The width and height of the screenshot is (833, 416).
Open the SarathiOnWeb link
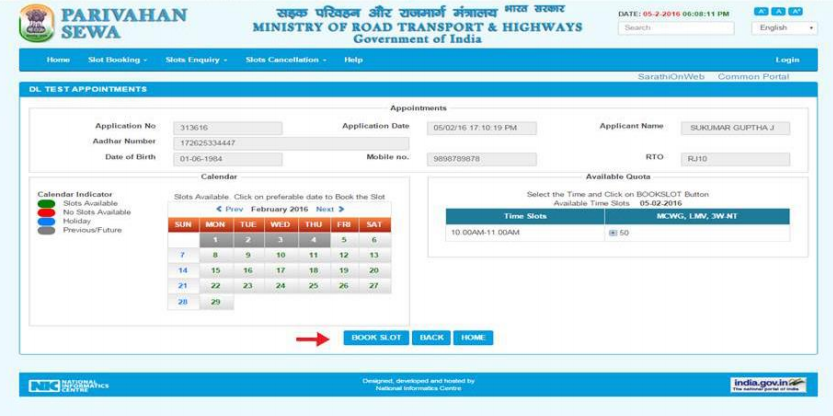tap(671, 77)
